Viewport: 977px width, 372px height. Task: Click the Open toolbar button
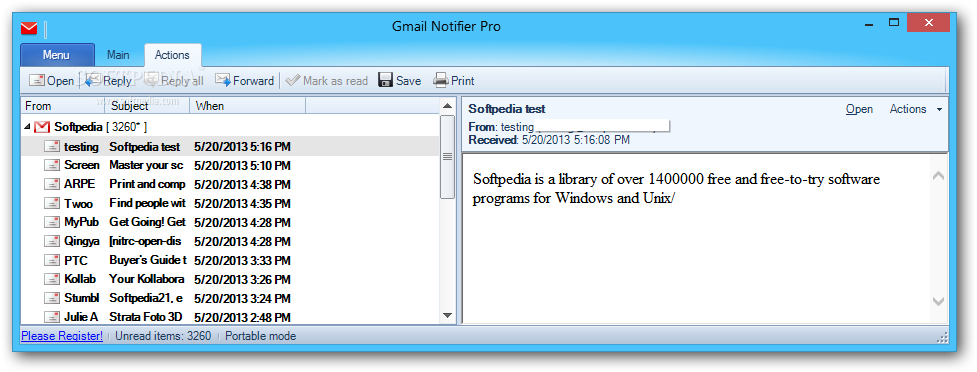[x=52, y=81]
